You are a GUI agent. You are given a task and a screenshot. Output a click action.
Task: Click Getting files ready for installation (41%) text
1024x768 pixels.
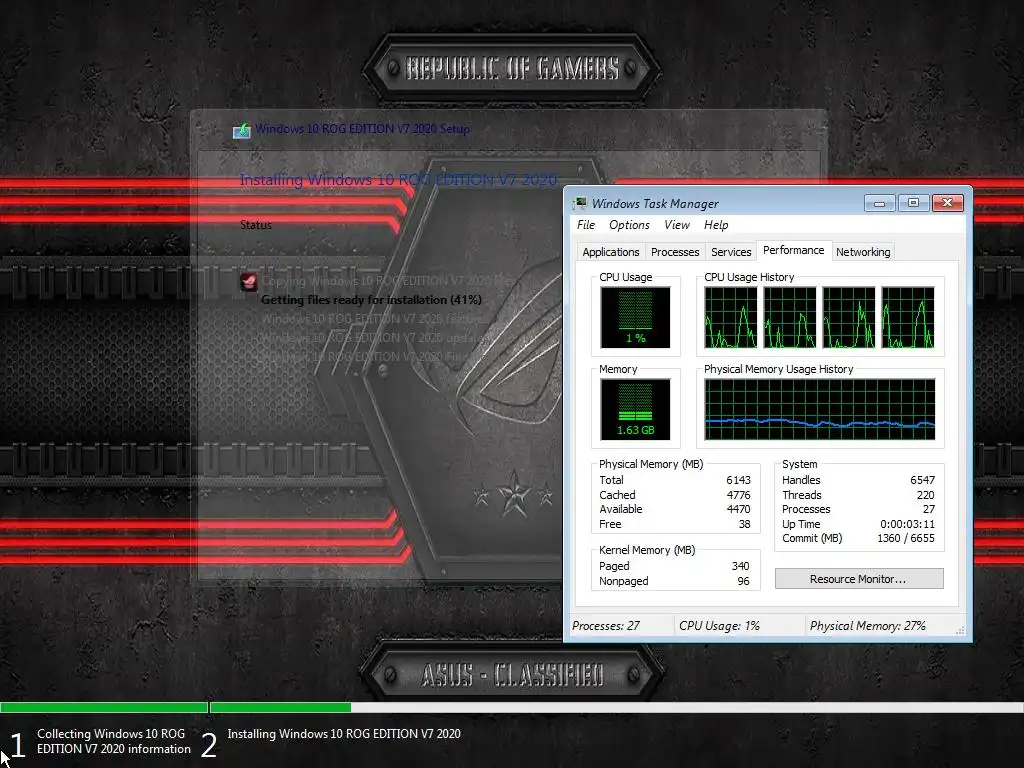[371, 300]
